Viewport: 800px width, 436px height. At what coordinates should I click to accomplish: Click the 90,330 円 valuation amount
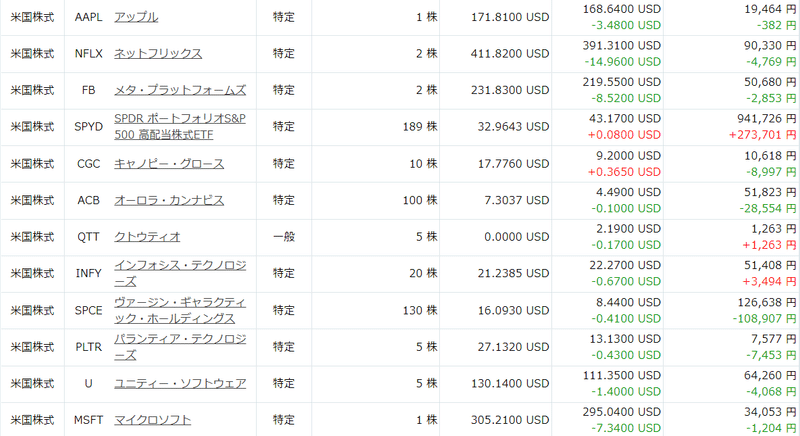770,45
